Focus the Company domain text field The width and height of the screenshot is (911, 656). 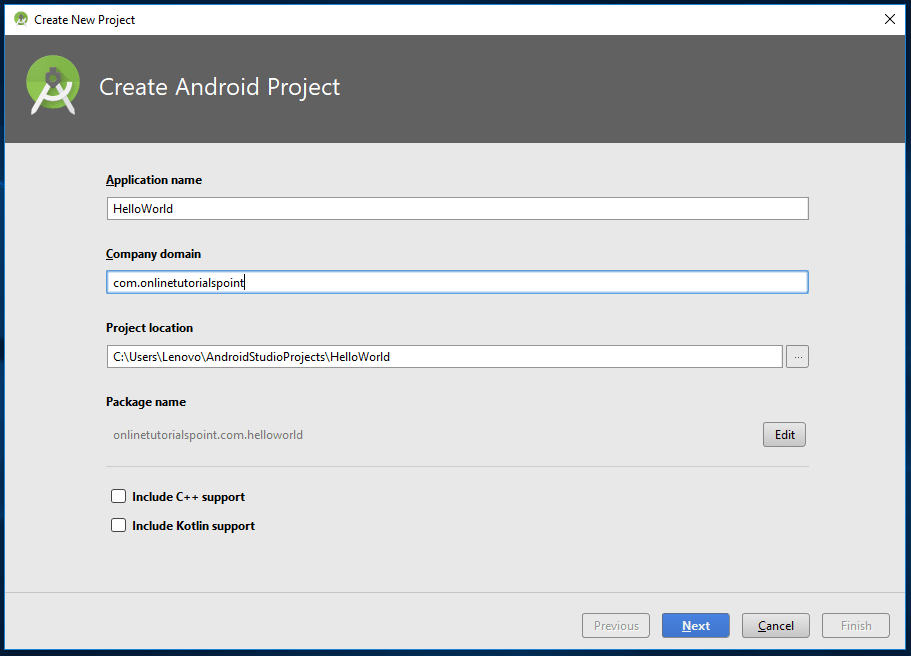[x=456, y=282]
